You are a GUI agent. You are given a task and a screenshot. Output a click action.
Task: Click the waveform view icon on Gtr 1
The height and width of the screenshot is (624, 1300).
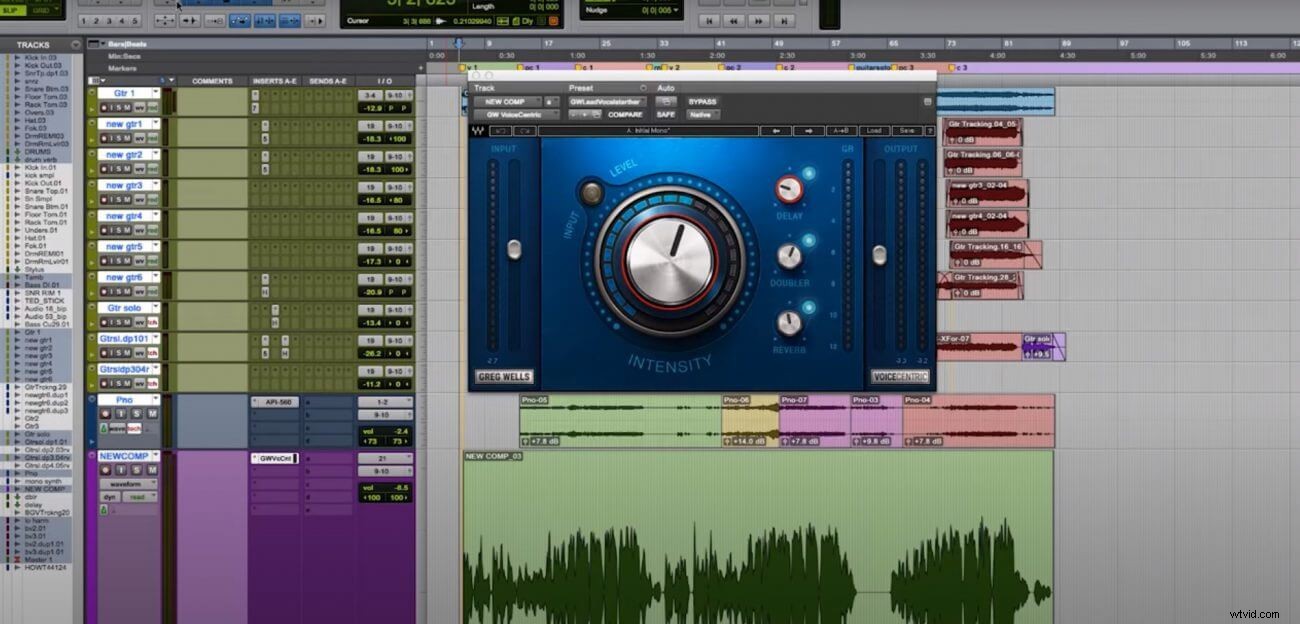139,106
